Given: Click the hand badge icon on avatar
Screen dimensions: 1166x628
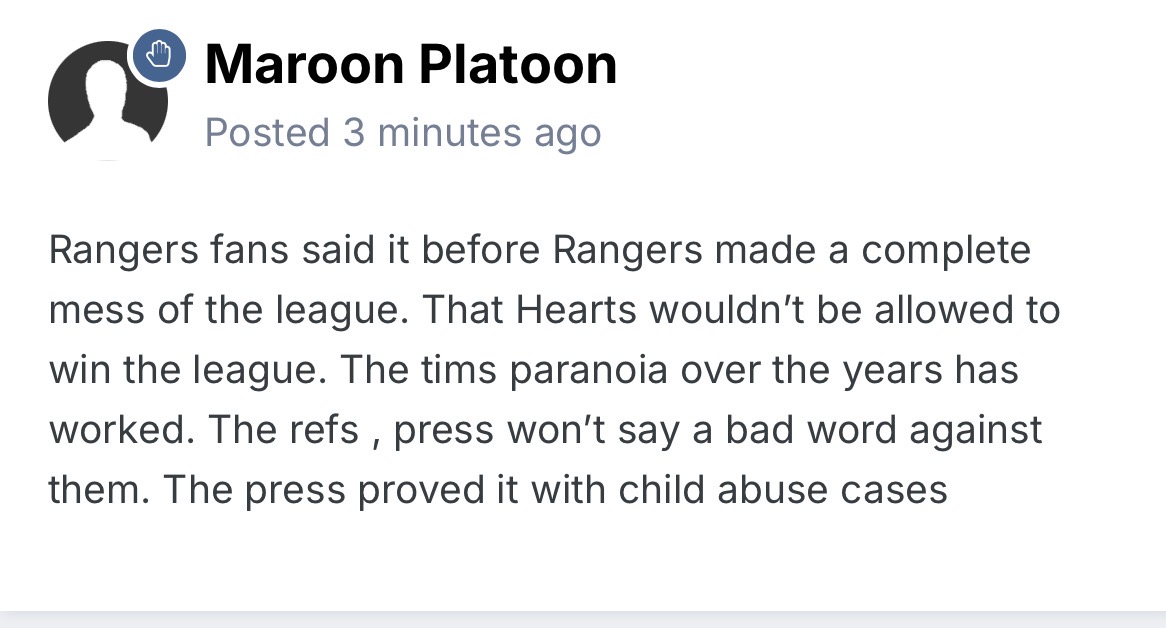Looking at the screenshot, I should (159, 56).
